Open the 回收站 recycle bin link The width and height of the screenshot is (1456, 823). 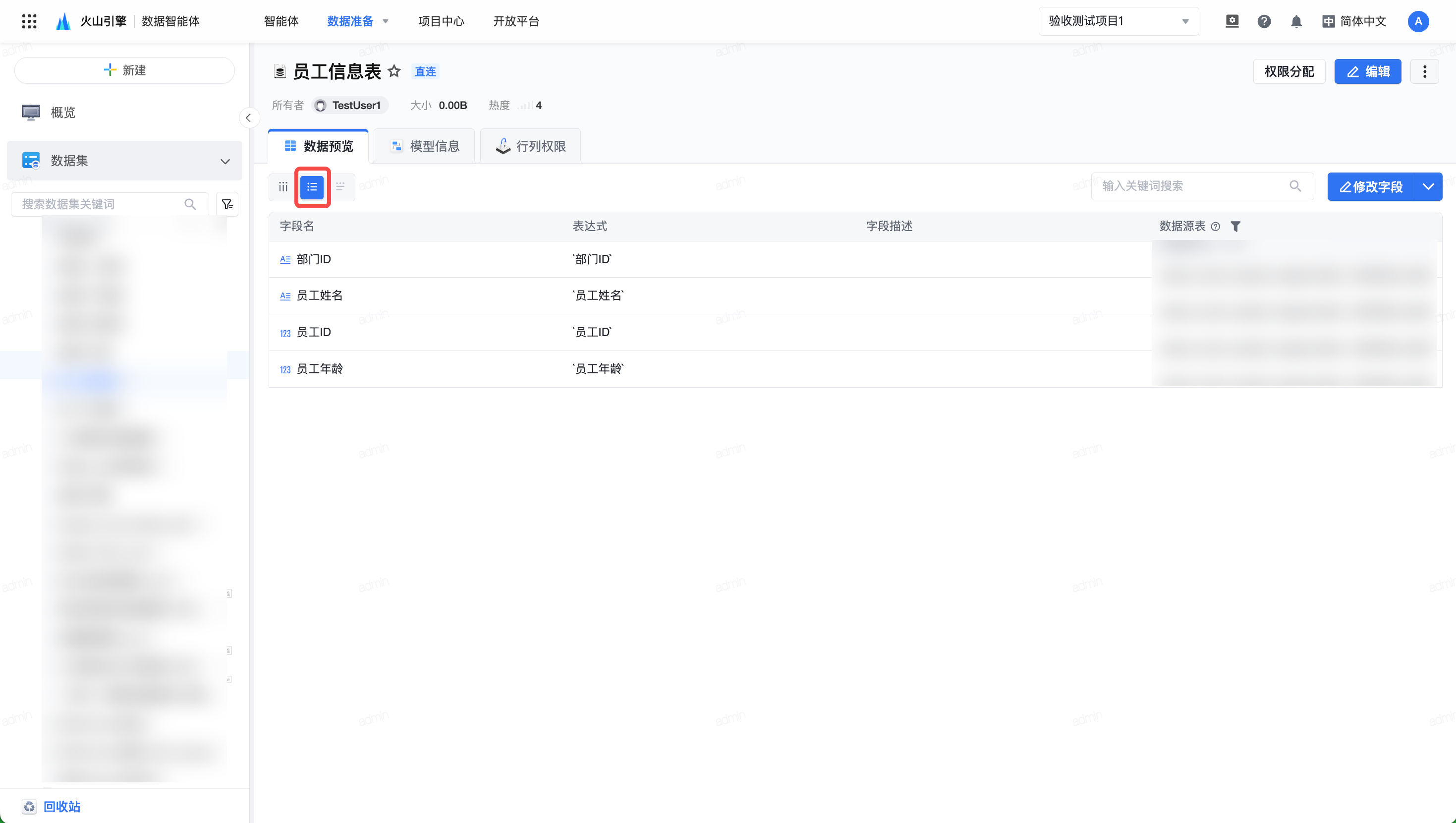[x=61, y=806]
